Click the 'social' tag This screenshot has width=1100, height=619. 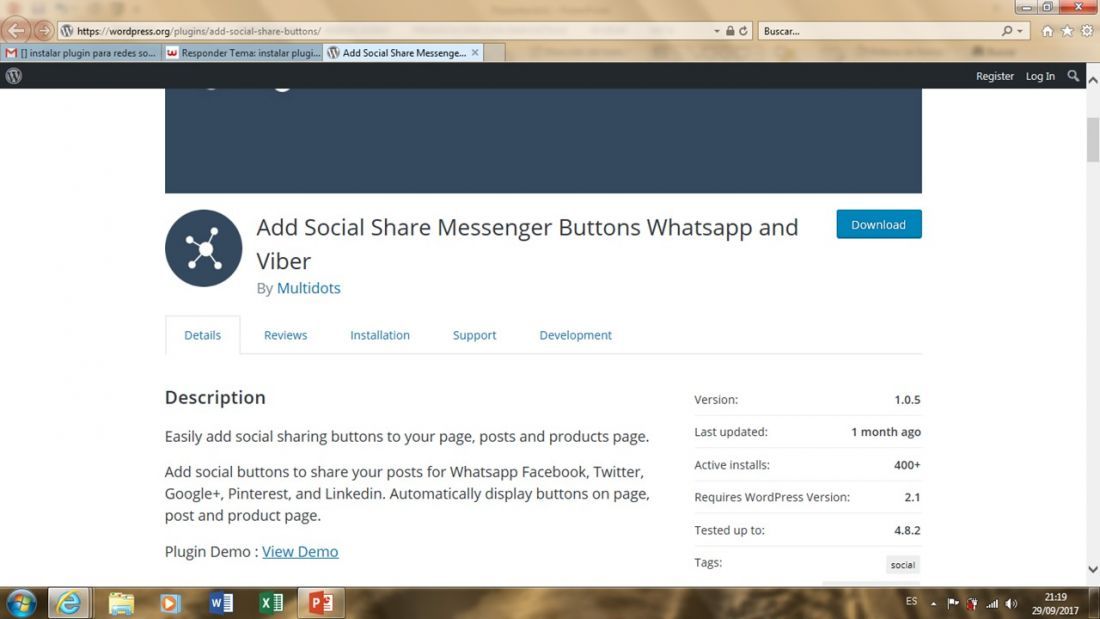(902, 564)
